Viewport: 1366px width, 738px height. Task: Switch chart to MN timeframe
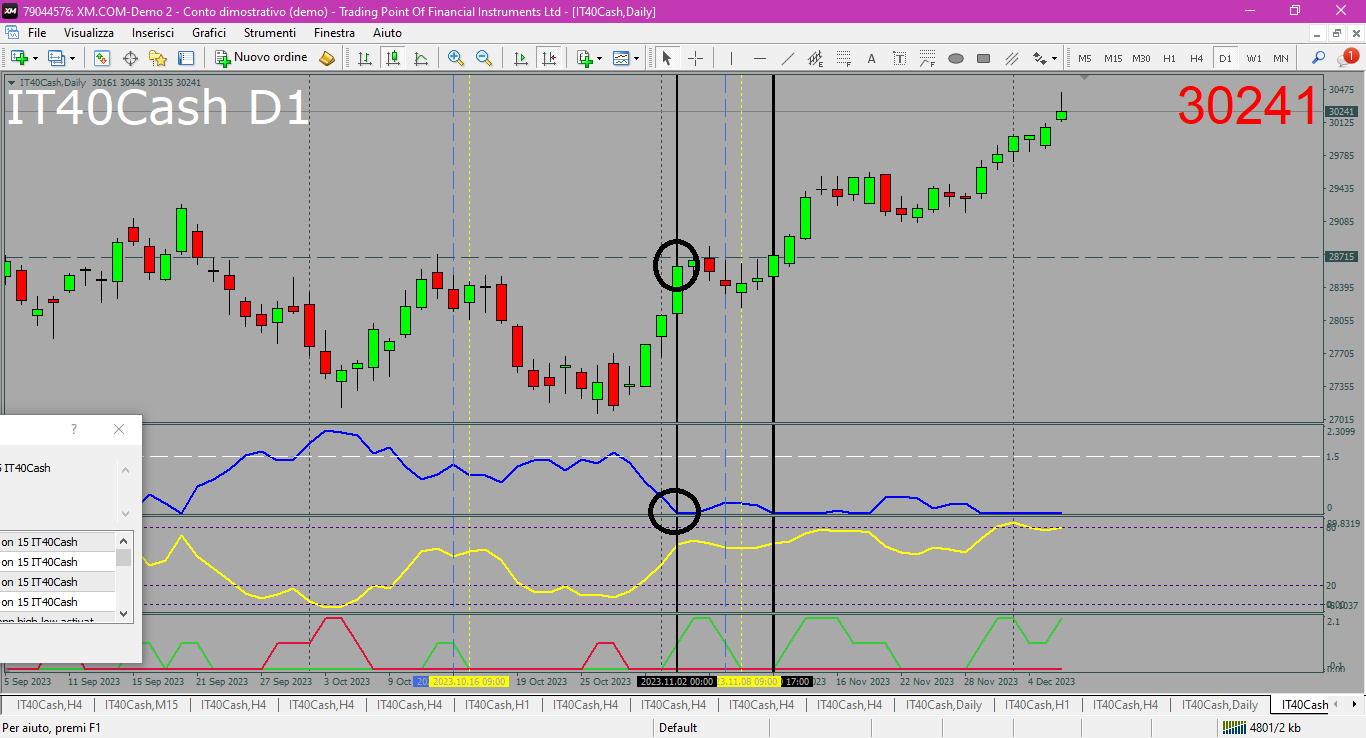1280,58
